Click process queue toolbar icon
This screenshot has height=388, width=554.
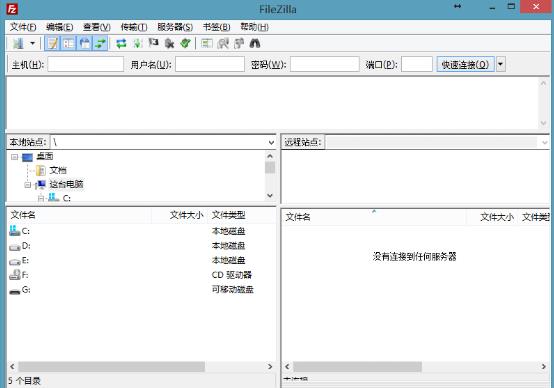pos(137,43)
